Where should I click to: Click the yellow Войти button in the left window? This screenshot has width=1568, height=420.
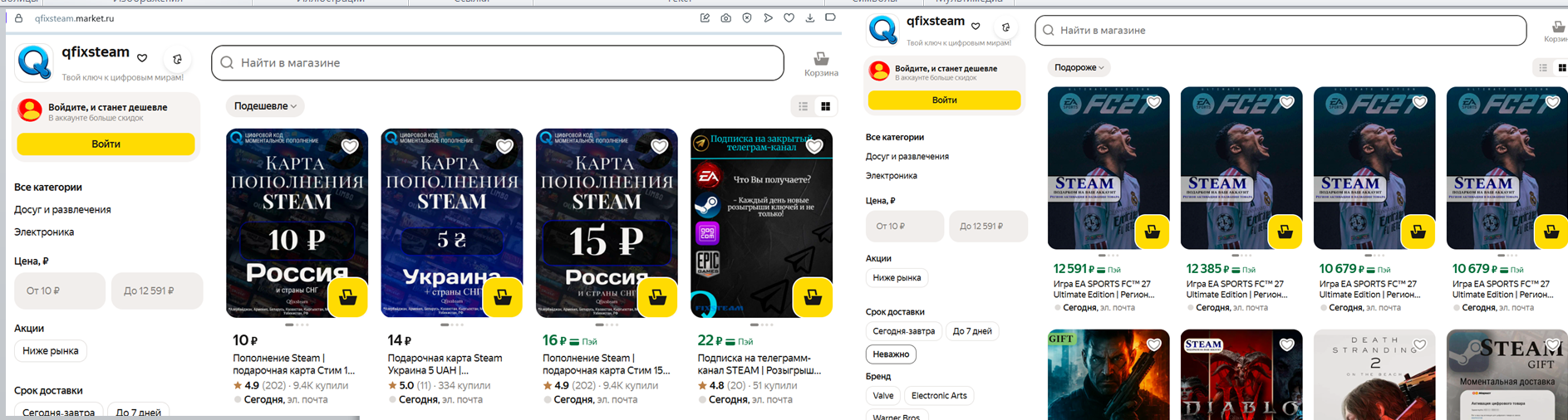[x=106, y=144]
